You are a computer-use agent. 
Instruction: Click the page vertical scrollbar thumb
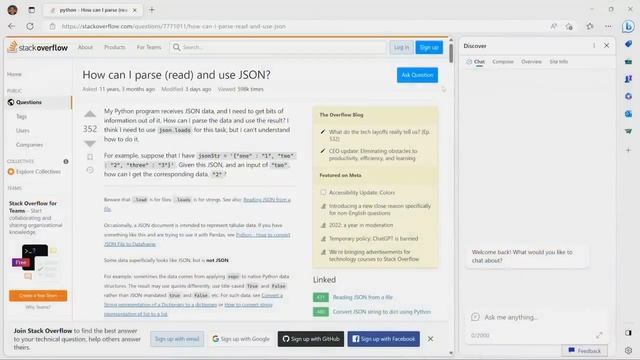451,53
